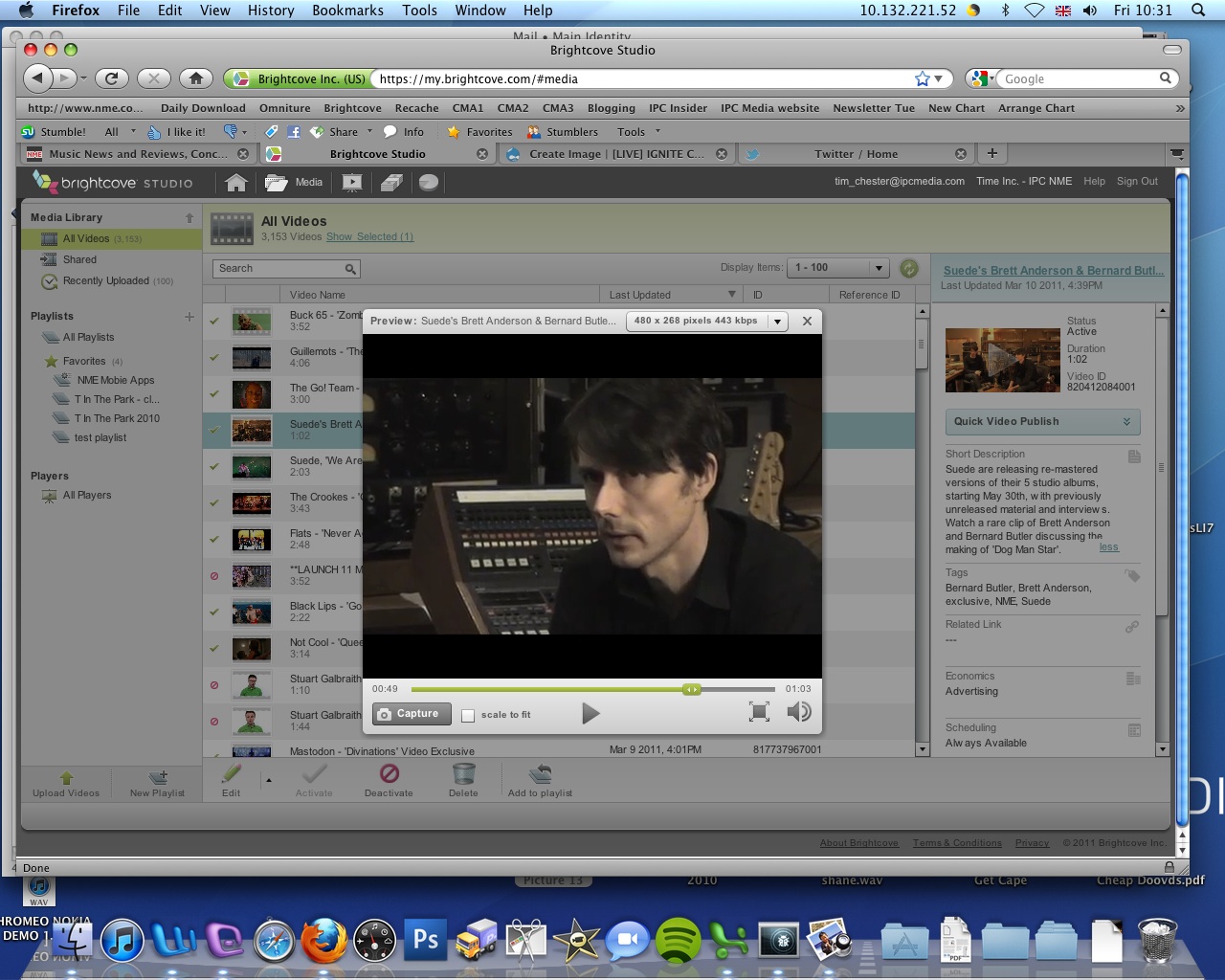This screenshot has width=1225, height=980.
Task: Toggle the checkmark for Flats 'Never A' row
Action: click(214, 540)
